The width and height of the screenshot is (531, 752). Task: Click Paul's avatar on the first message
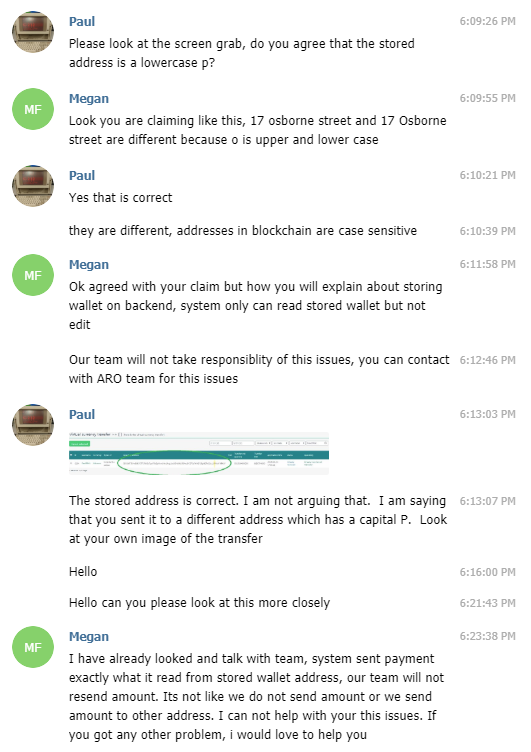(x=33, y=32)
